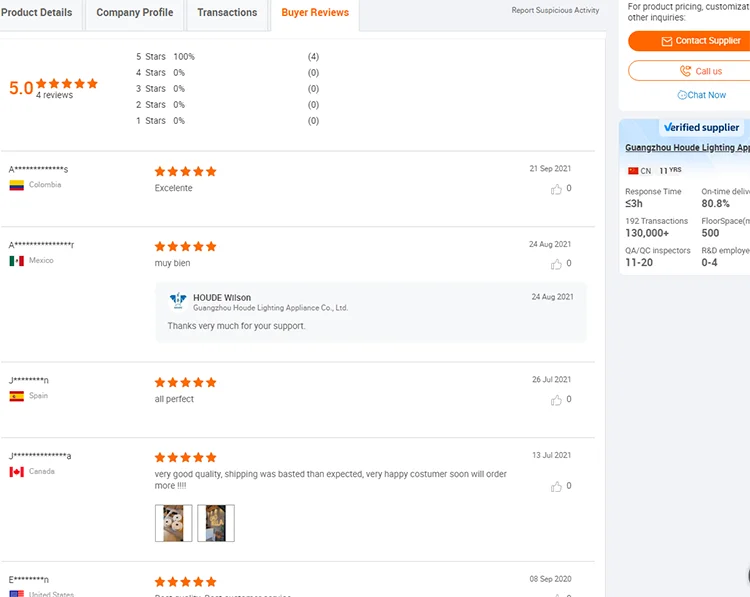Click the Contact Supplier button
Viewport: 750px width, 597px height.
[x=689, y=41]
